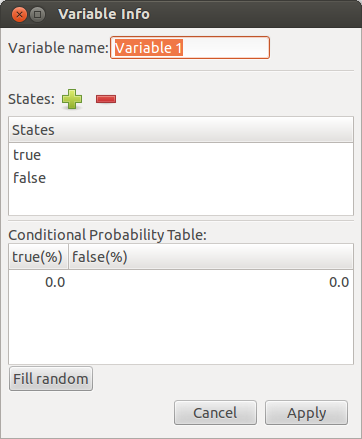Cancel the variable changes
This screenshot has height=439, width=362.
(x=215, y=413)
